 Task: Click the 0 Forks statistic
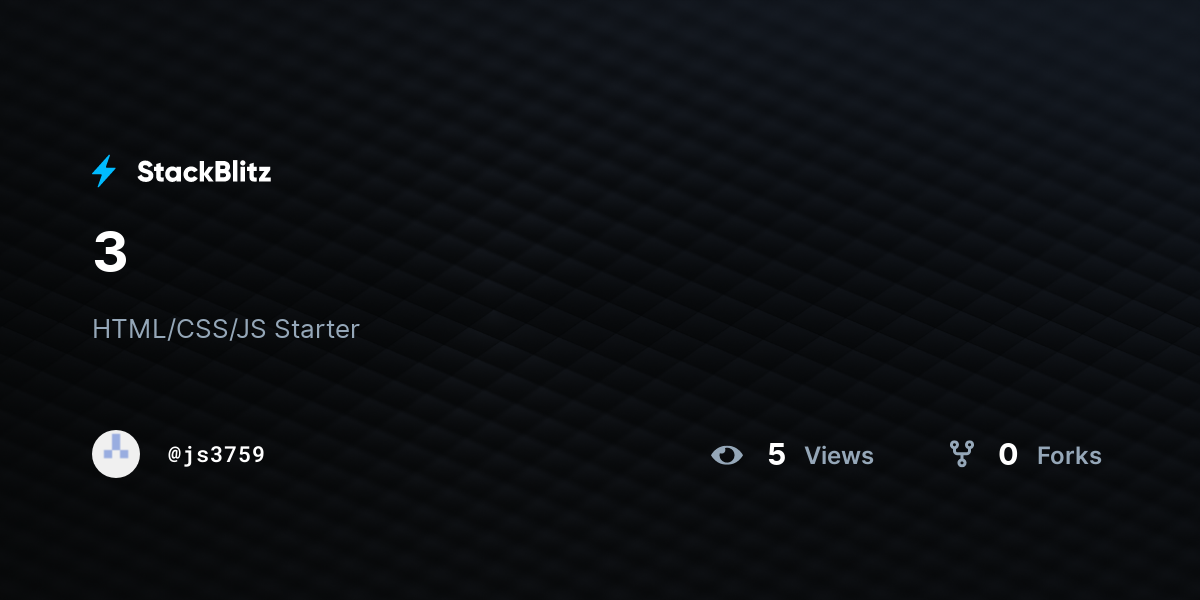pos(1026,455)
